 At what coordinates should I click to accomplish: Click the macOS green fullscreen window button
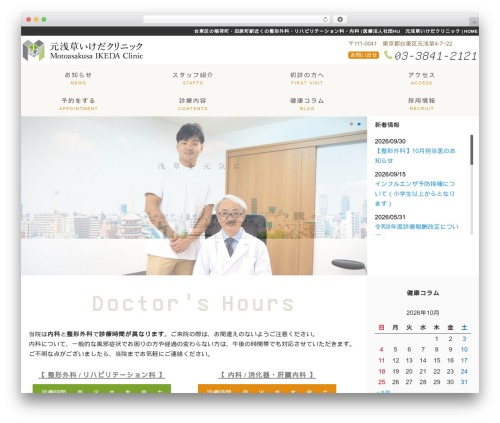(x=44, y=20)
